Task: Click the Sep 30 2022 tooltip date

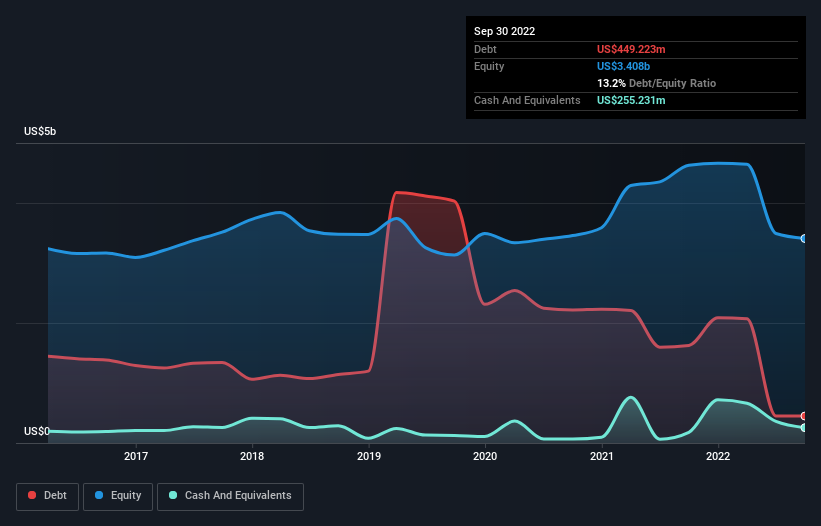Action: (504, 31)
